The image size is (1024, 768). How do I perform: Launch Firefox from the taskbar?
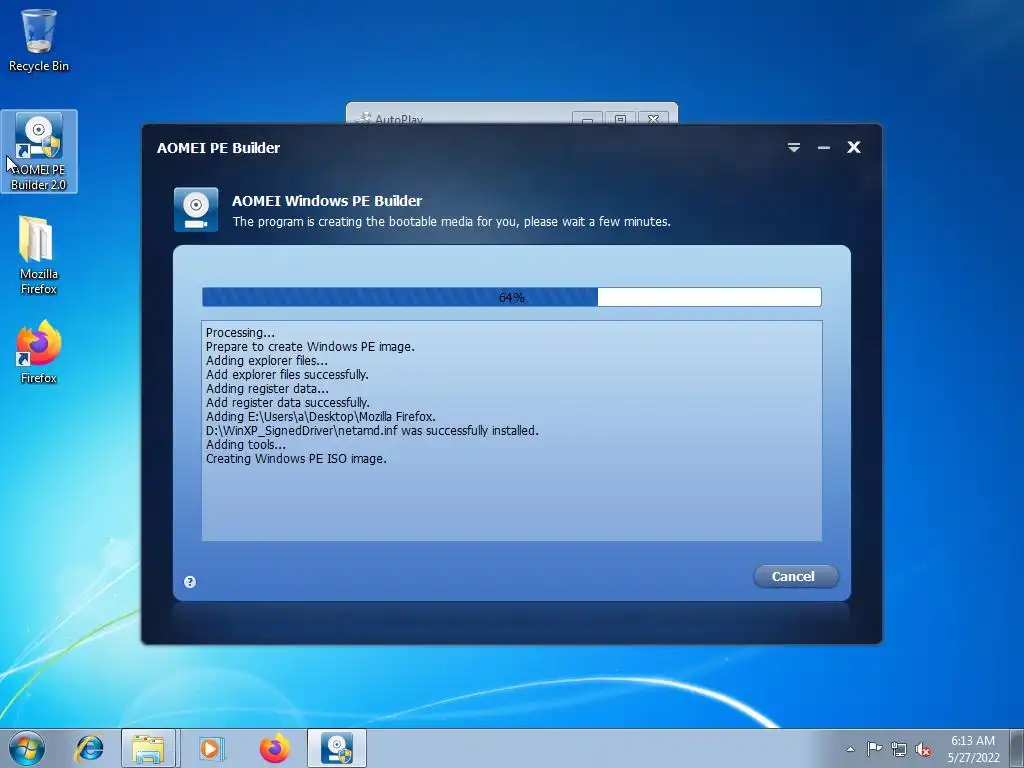(x=274, y=748)
